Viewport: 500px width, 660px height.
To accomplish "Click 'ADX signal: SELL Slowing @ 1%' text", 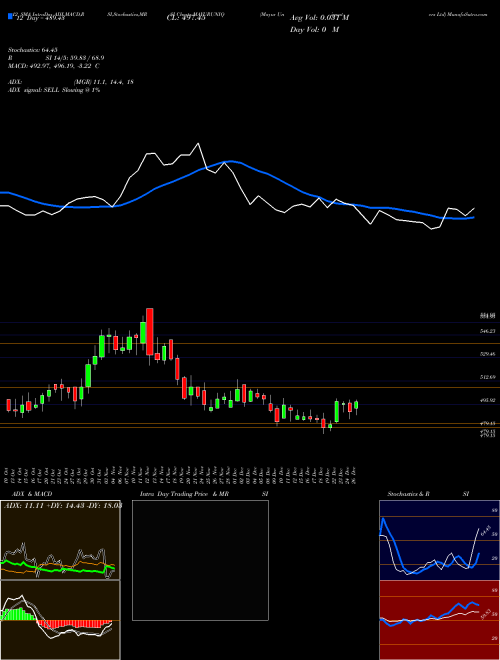I will pyautogui.click(x=54, y=90).
